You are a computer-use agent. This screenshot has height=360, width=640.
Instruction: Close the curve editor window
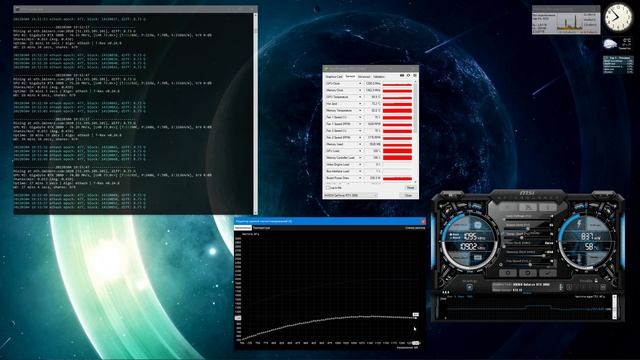click(424, 222)
